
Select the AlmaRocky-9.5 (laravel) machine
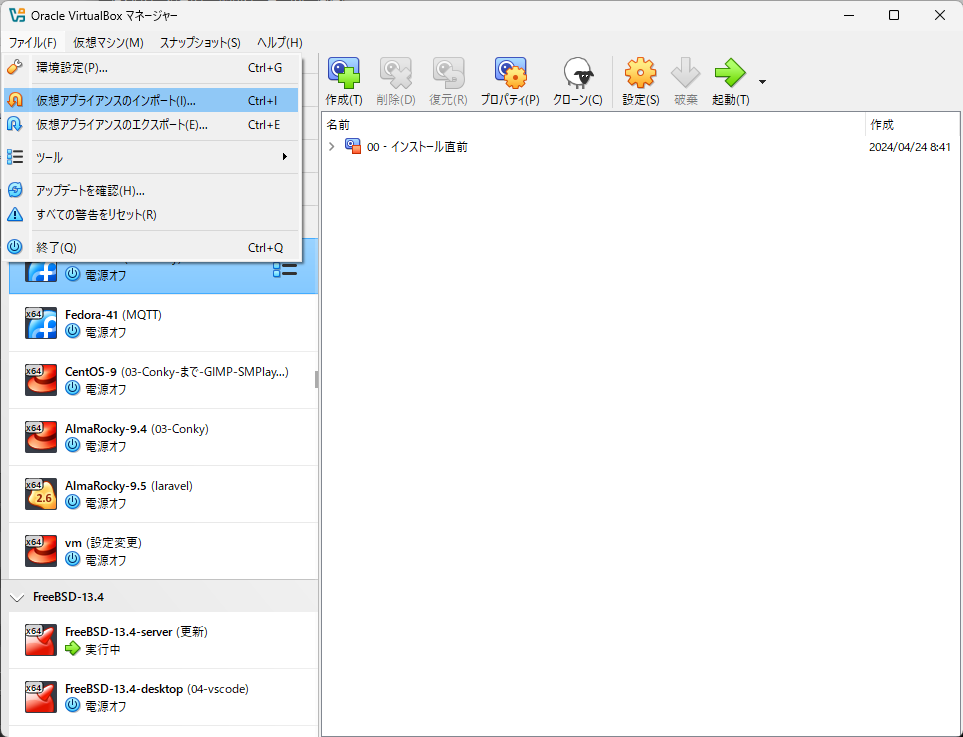point(163,494)
